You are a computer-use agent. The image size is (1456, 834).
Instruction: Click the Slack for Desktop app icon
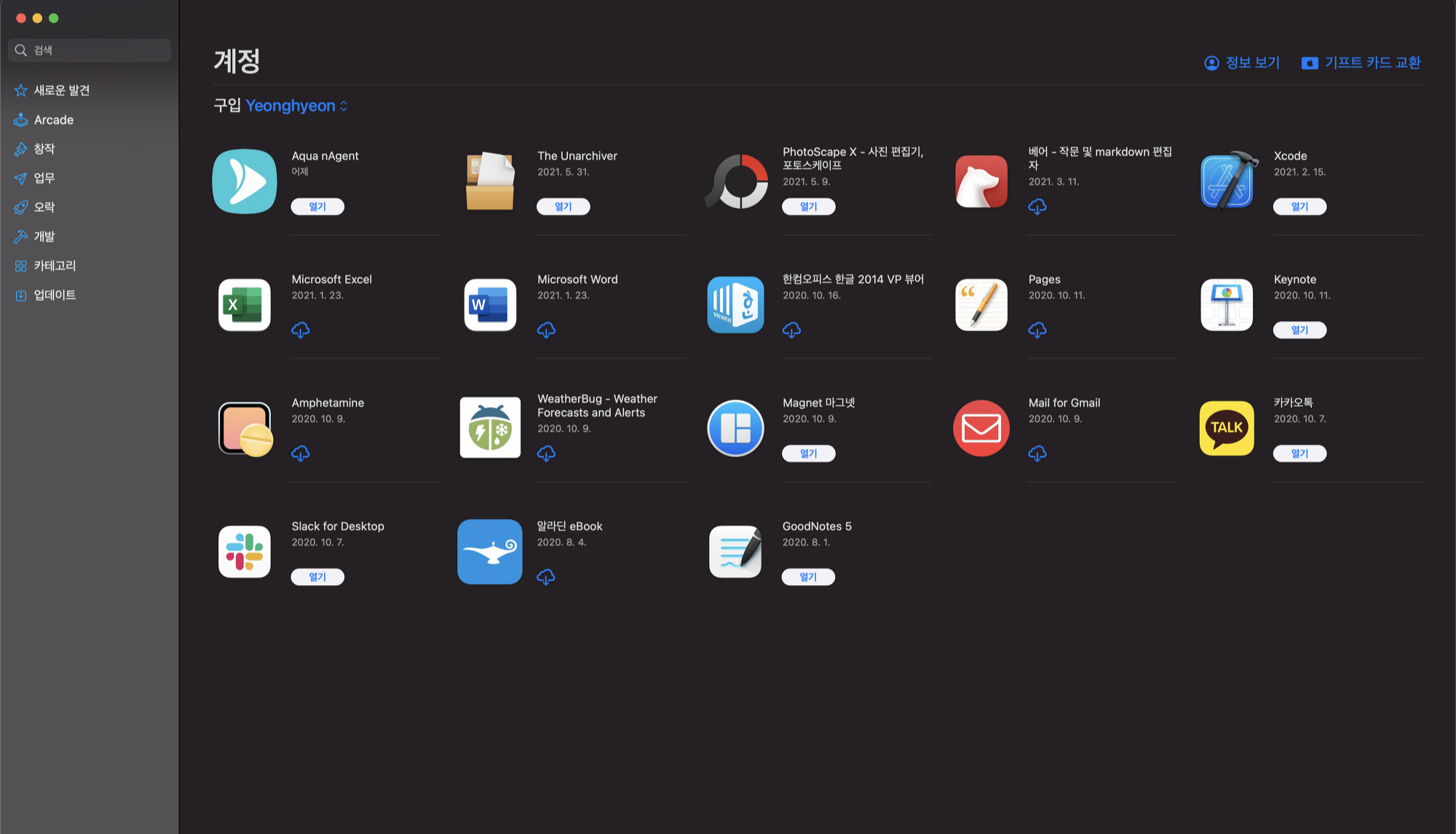[x=245, y=552]
